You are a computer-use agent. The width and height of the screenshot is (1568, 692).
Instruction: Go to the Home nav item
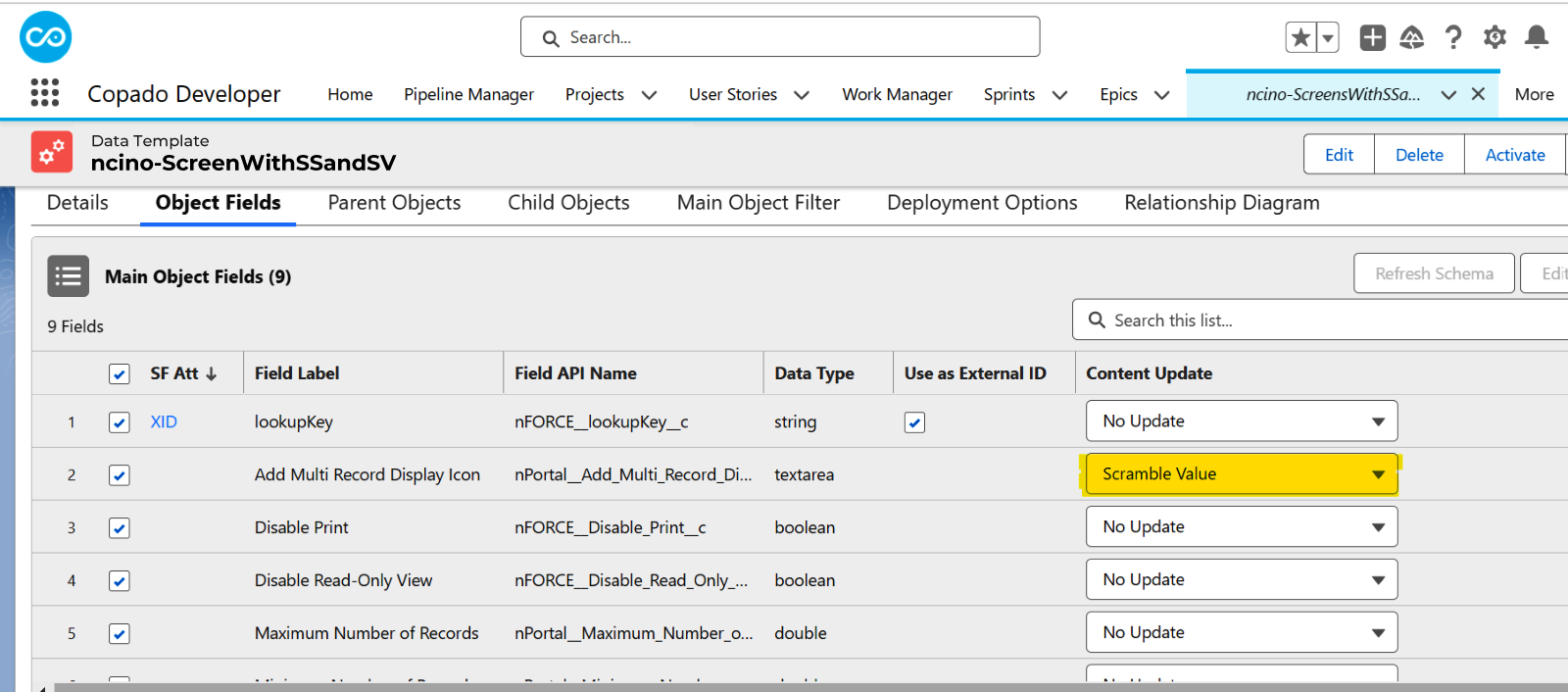coord(350,94)
